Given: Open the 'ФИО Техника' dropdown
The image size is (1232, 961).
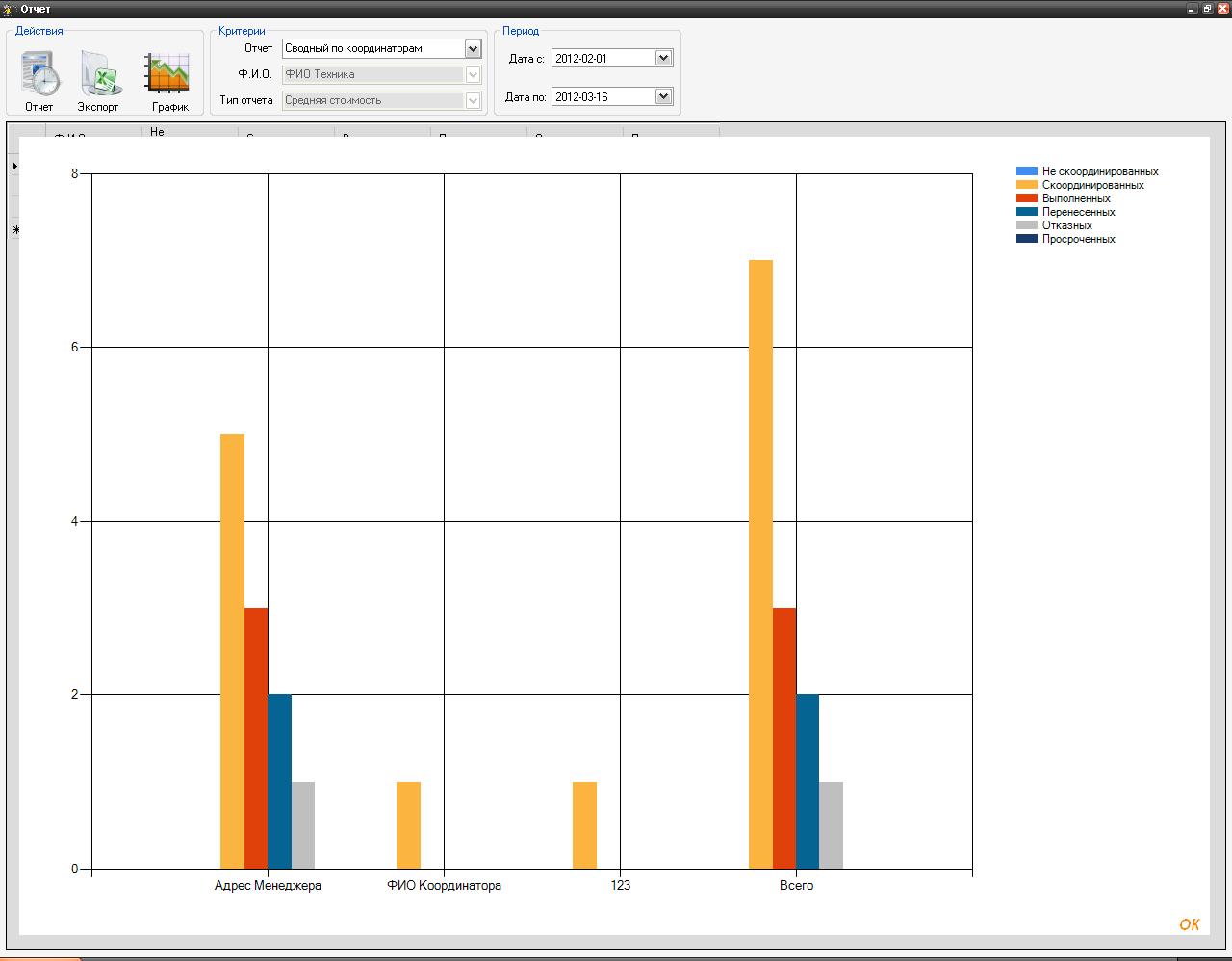Looking at the screenshot, I should click(473, 74).
